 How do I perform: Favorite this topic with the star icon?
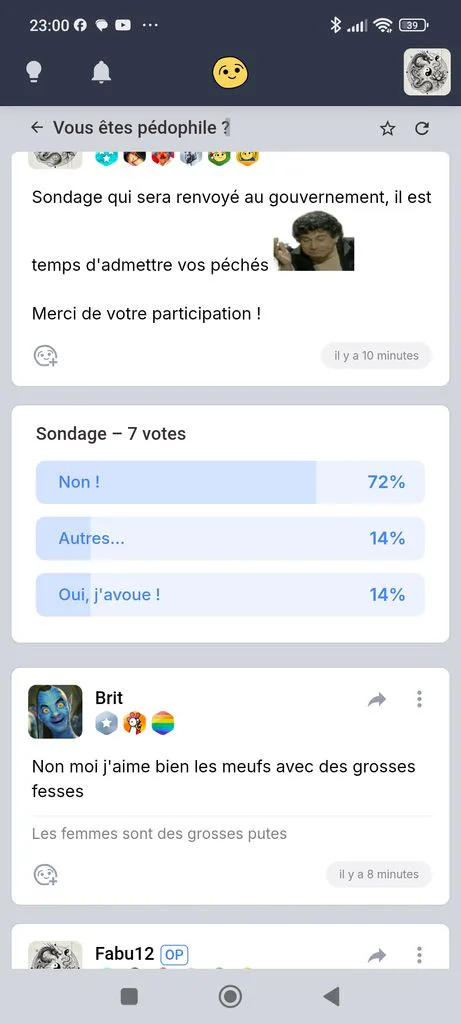click(x=387, y=128)
